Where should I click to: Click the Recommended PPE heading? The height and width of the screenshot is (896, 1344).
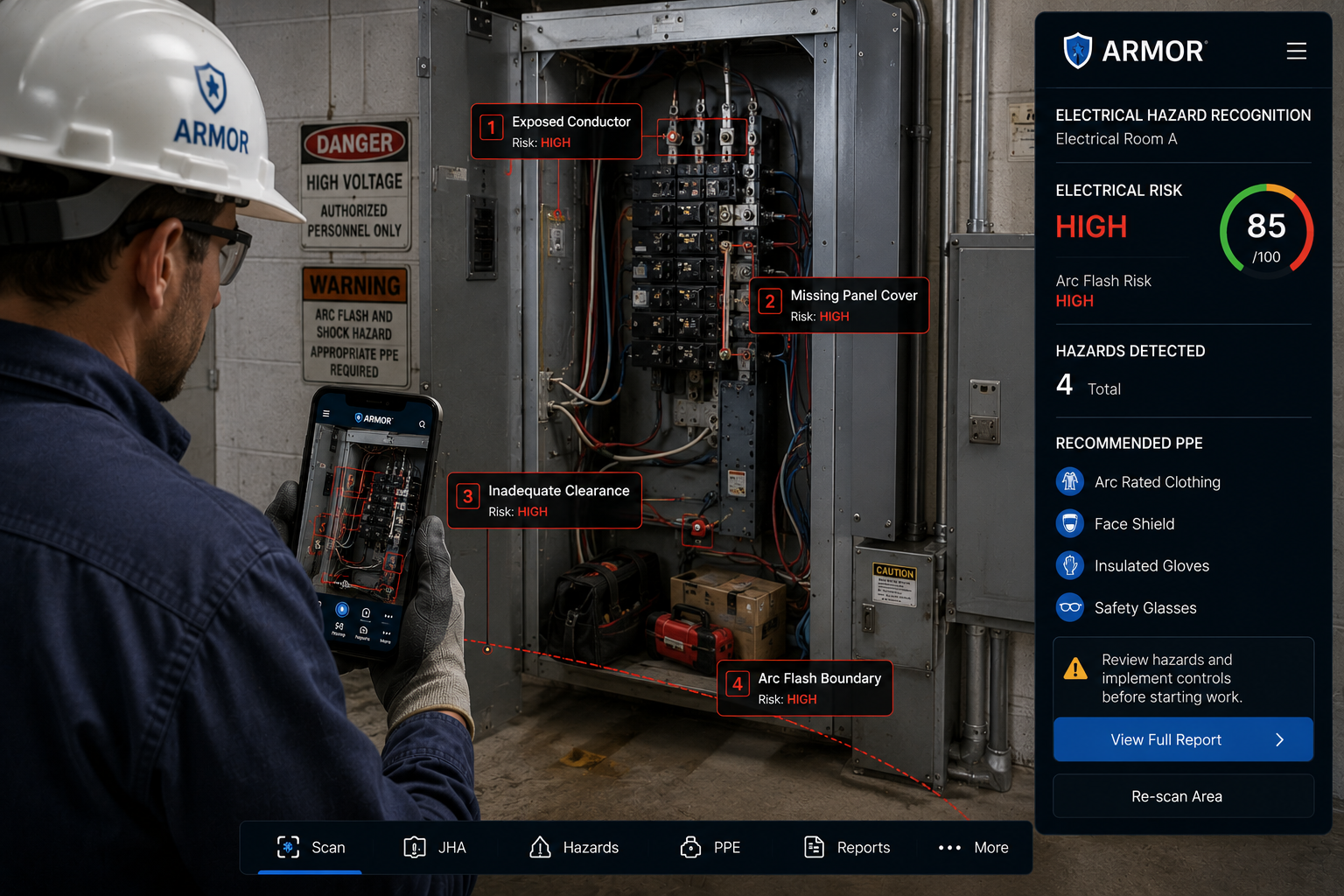tap(1129, 444)
